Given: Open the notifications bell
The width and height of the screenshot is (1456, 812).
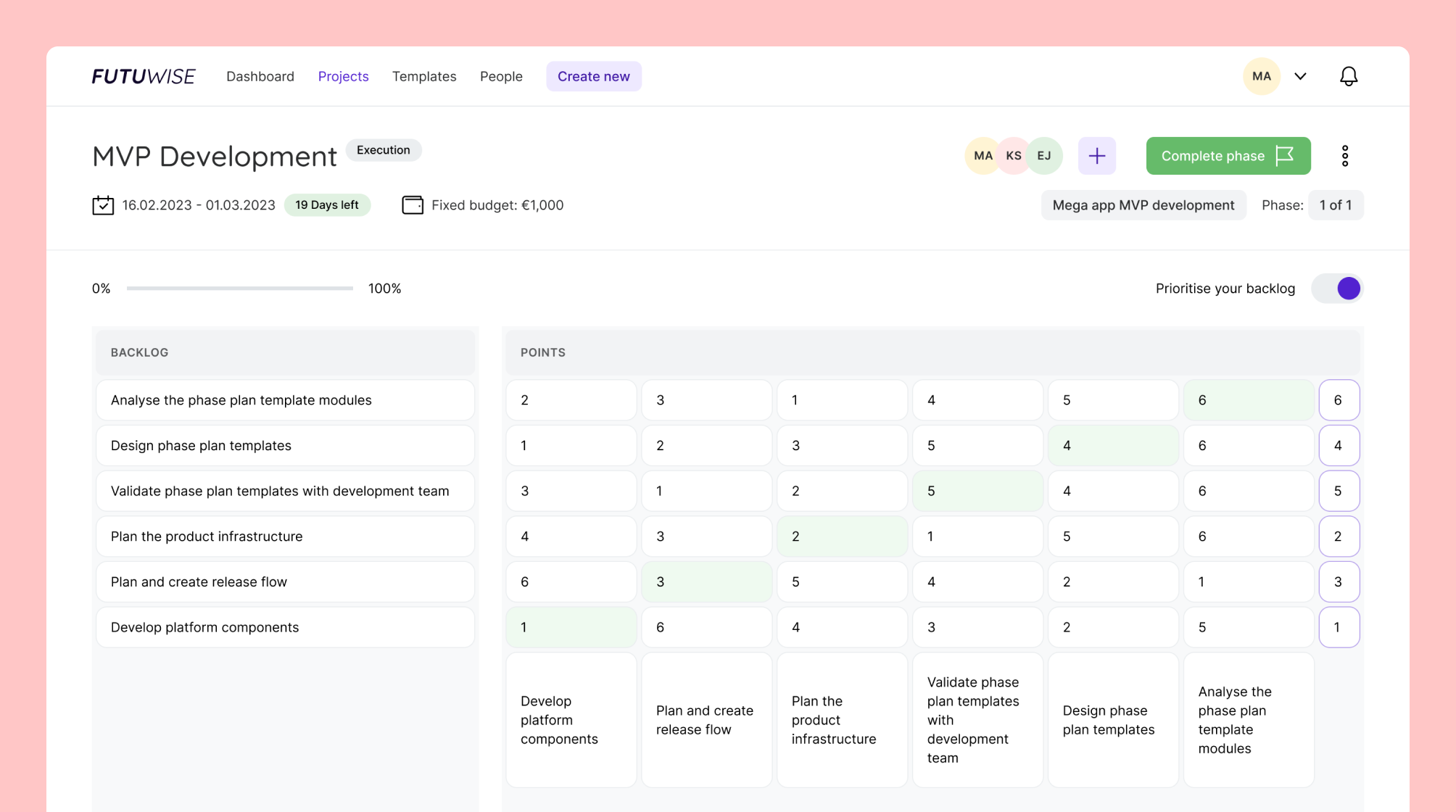Looking at the screenshot, I should click(x=1348, y=76).
